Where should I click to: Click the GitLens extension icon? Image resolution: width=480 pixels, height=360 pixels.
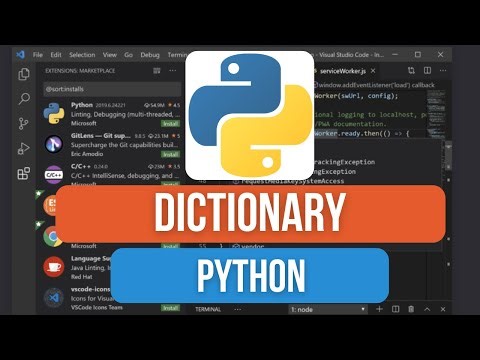(54, 144)
